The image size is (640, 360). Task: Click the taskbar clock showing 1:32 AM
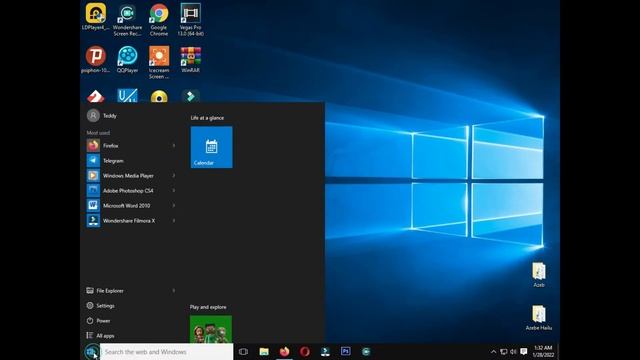click(543, 352)
